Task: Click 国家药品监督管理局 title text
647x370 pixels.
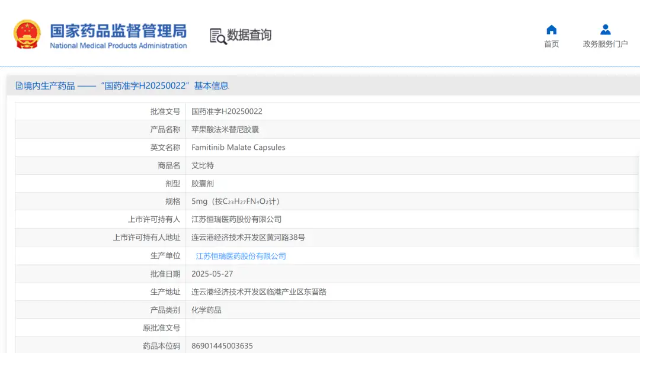Action: (x=118, y=31)
